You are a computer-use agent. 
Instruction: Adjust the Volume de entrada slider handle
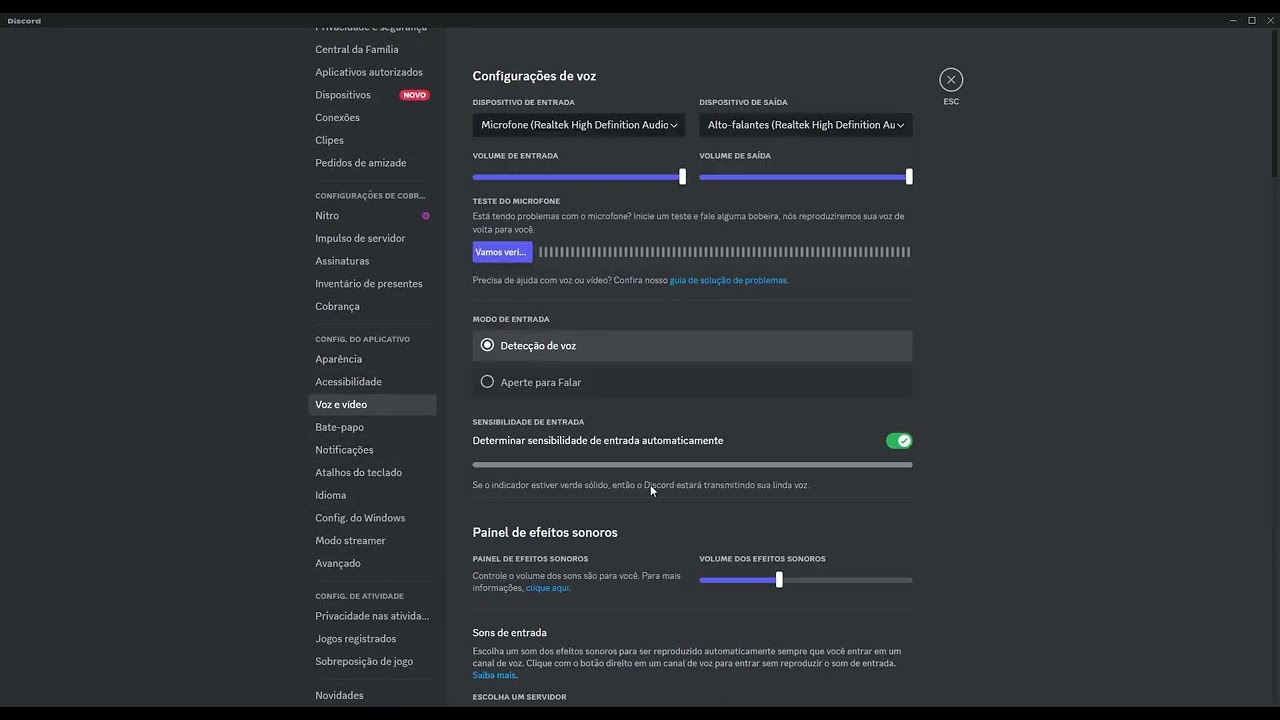[x=682, y=177]
